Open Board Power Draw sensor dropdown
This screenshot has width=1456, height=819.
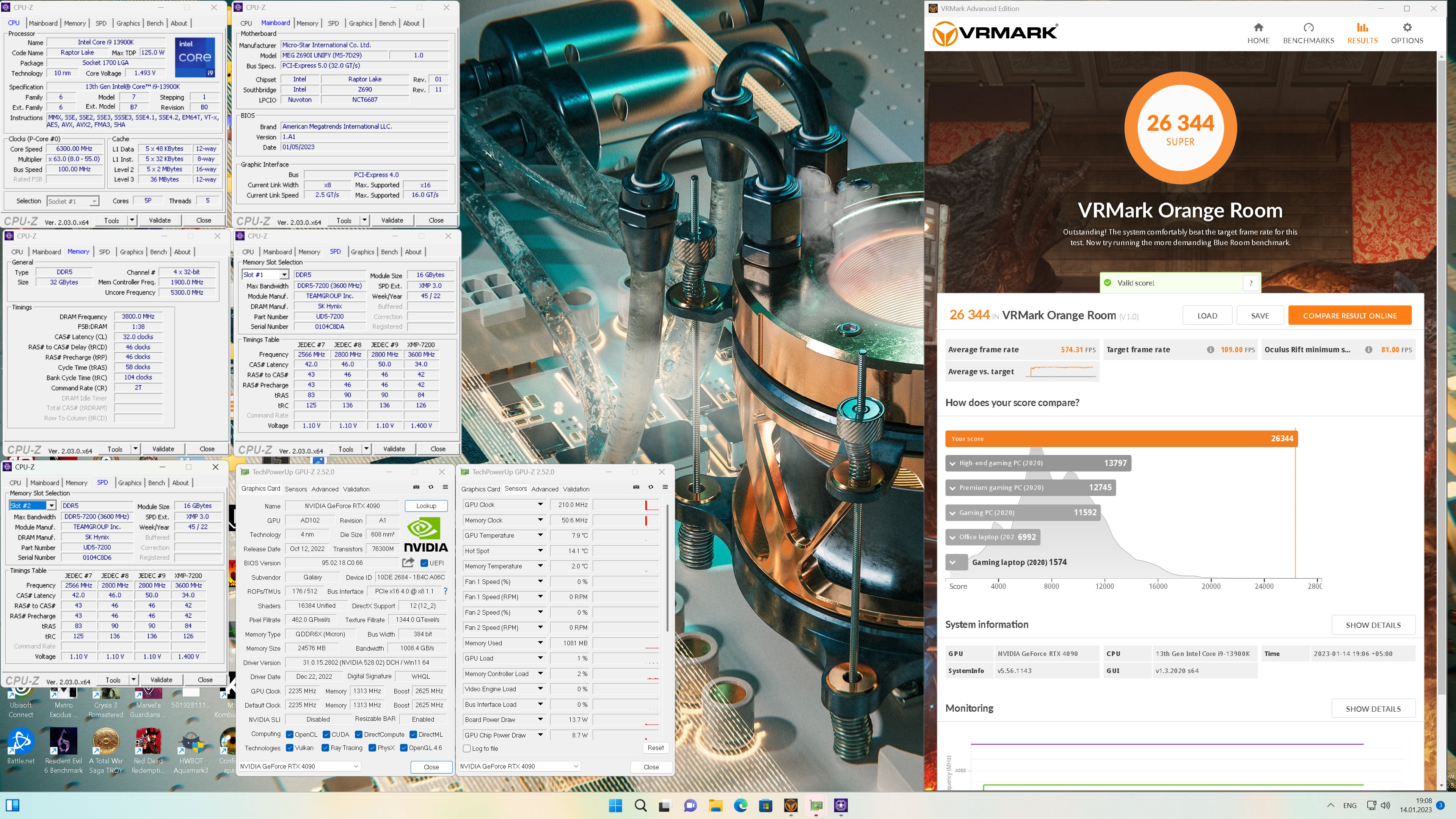click(540, 720)
